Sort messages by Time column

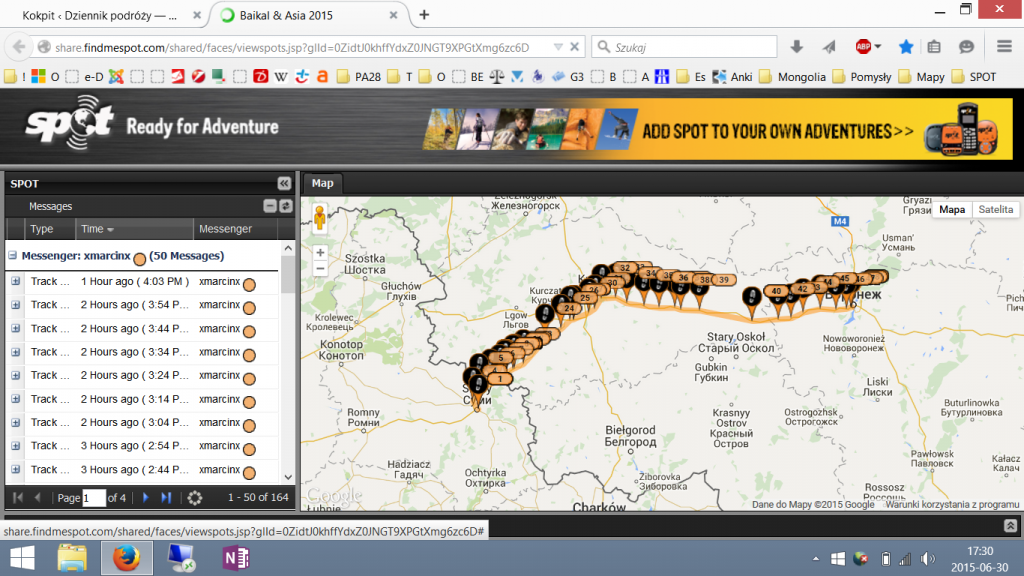pyautogui.click(x=134, y=229)
